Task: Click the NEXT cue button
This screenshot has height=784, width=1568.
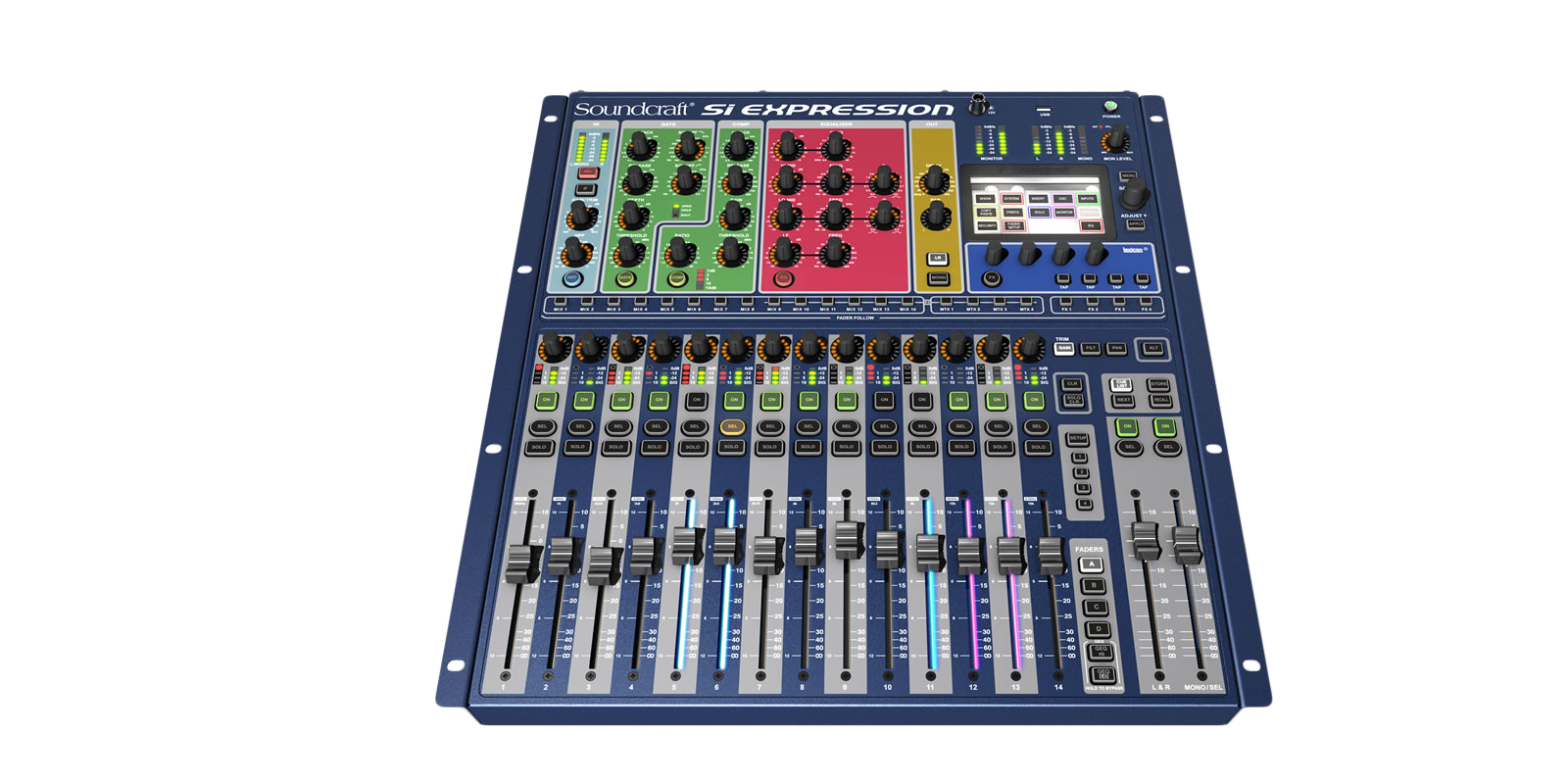Action: pyautogui.click(x=1123, y=401)
